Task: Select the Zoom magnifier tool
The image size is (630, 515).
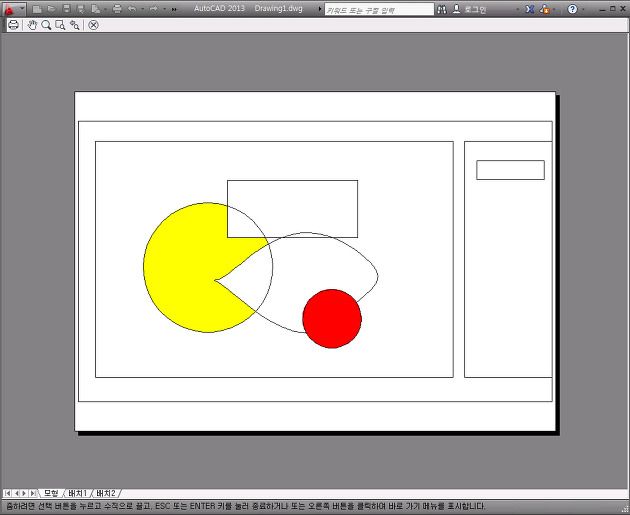Action: click(x=46, y=25)
